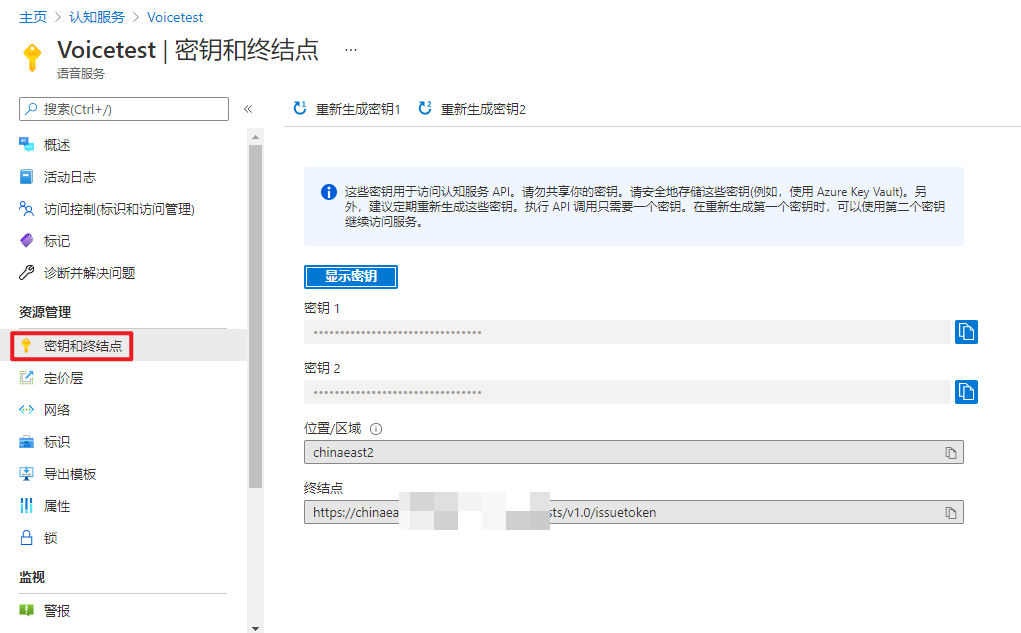This screenshot has width=1021, height=633.
Task: Click the blue info icon in banner
Action: point(329,192)
